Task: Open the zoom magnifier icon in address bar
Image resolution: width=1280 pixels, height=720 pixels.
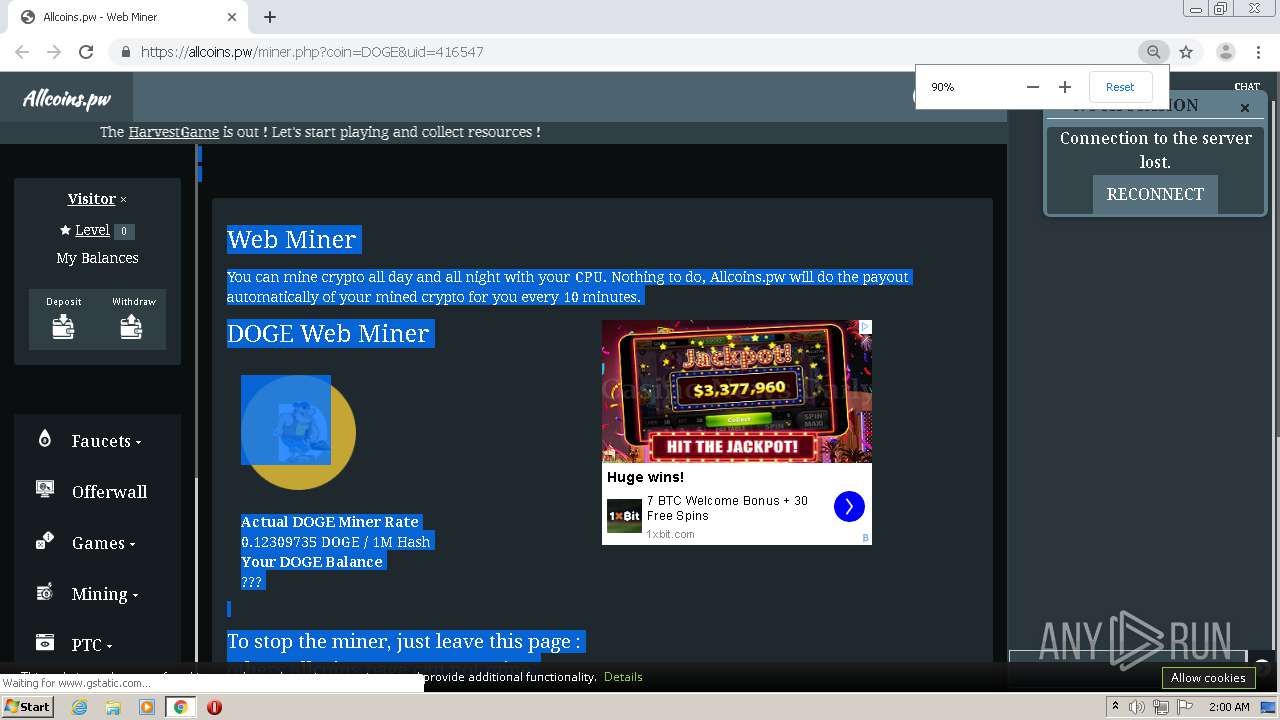Action: (x=1153, y=52)
